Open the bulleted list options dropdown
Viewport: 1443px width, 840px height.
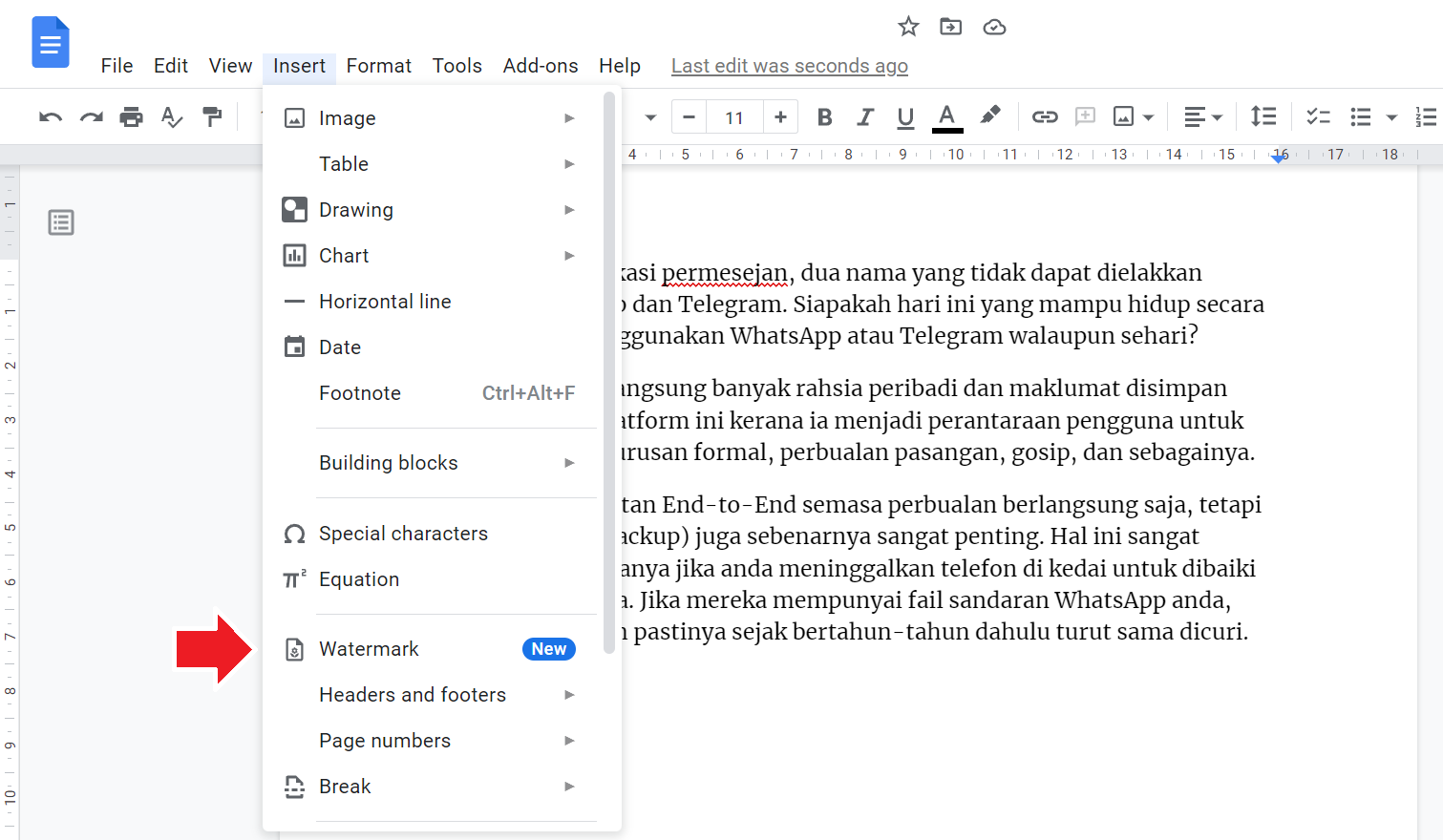click(x=1391, y=117)
